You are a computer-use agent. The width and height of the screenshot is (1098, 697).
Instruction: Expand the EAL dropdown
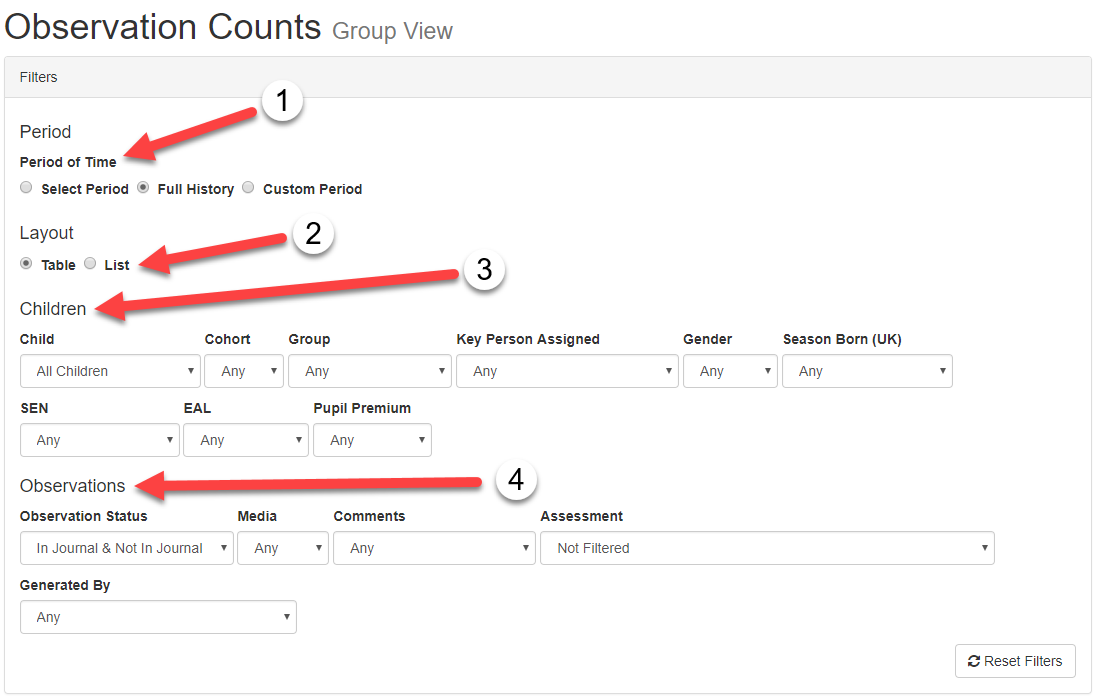pos(246,440)
